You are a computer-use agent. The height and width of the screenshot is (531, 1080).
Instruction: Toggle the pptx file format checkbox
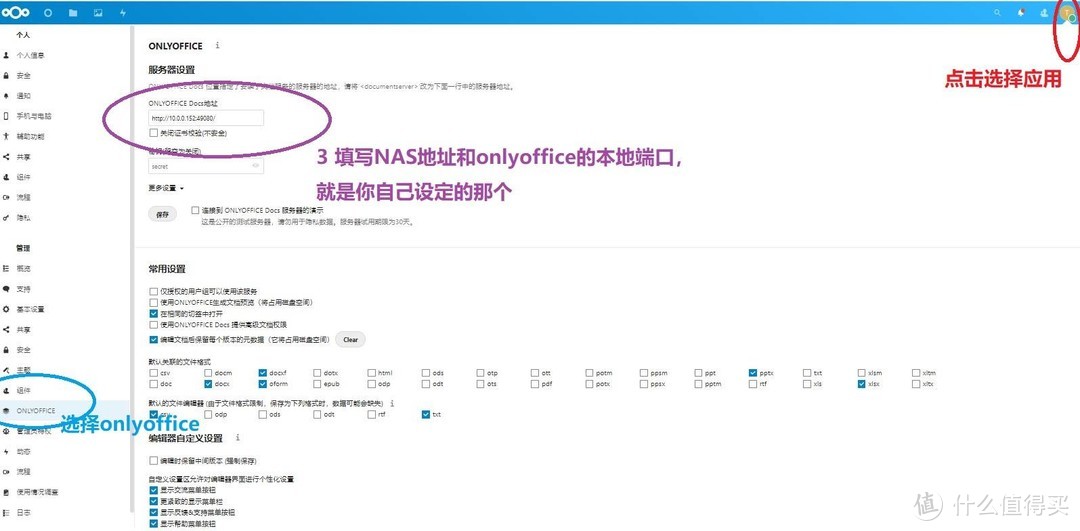(x=753, y=373)
